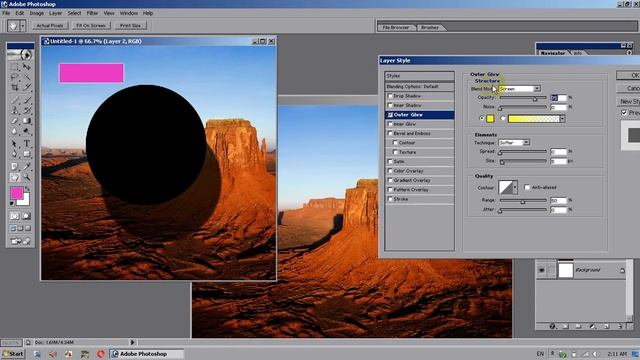This screenshot has width=640, height=360.
Task: Select the Move tool
Action: coord(27,67)
